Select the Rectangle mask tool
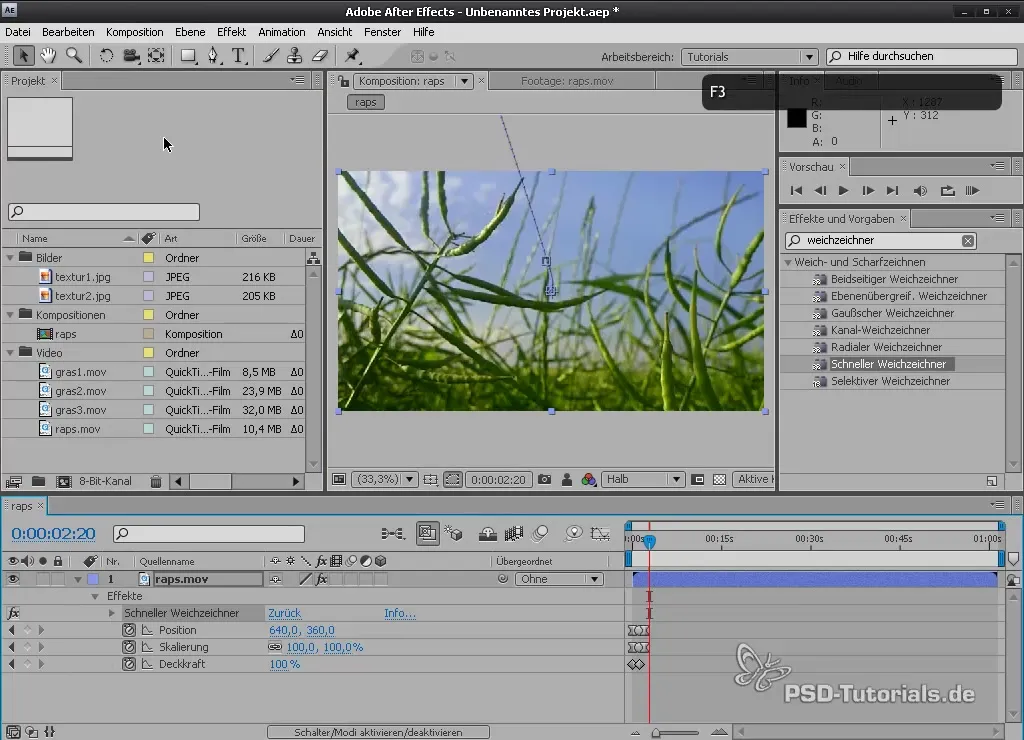1024x740 pixels. click(188, 56)
